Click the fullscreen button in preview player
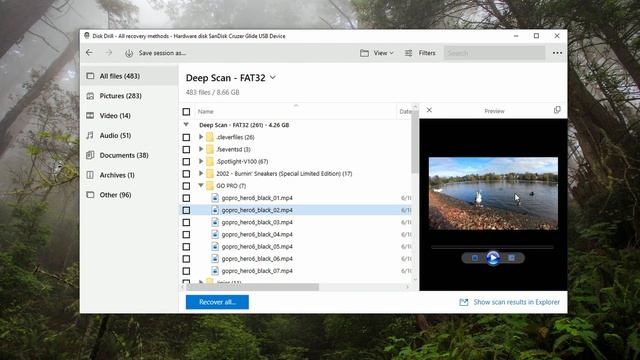This screenshot has height=360, width=640. 511,258
